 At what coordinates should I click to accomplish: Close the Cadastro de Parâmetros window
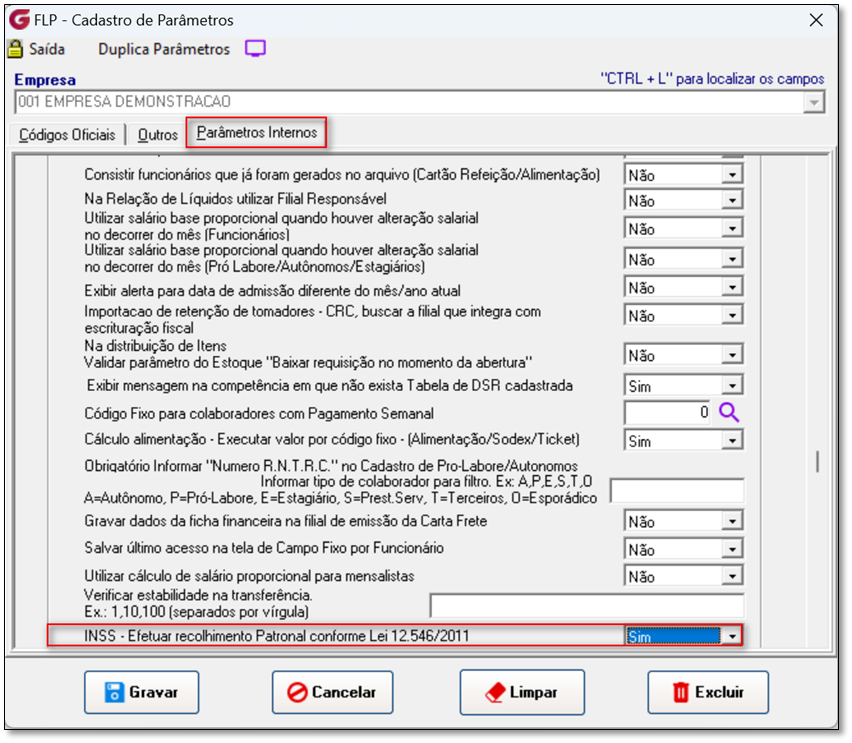816,21
